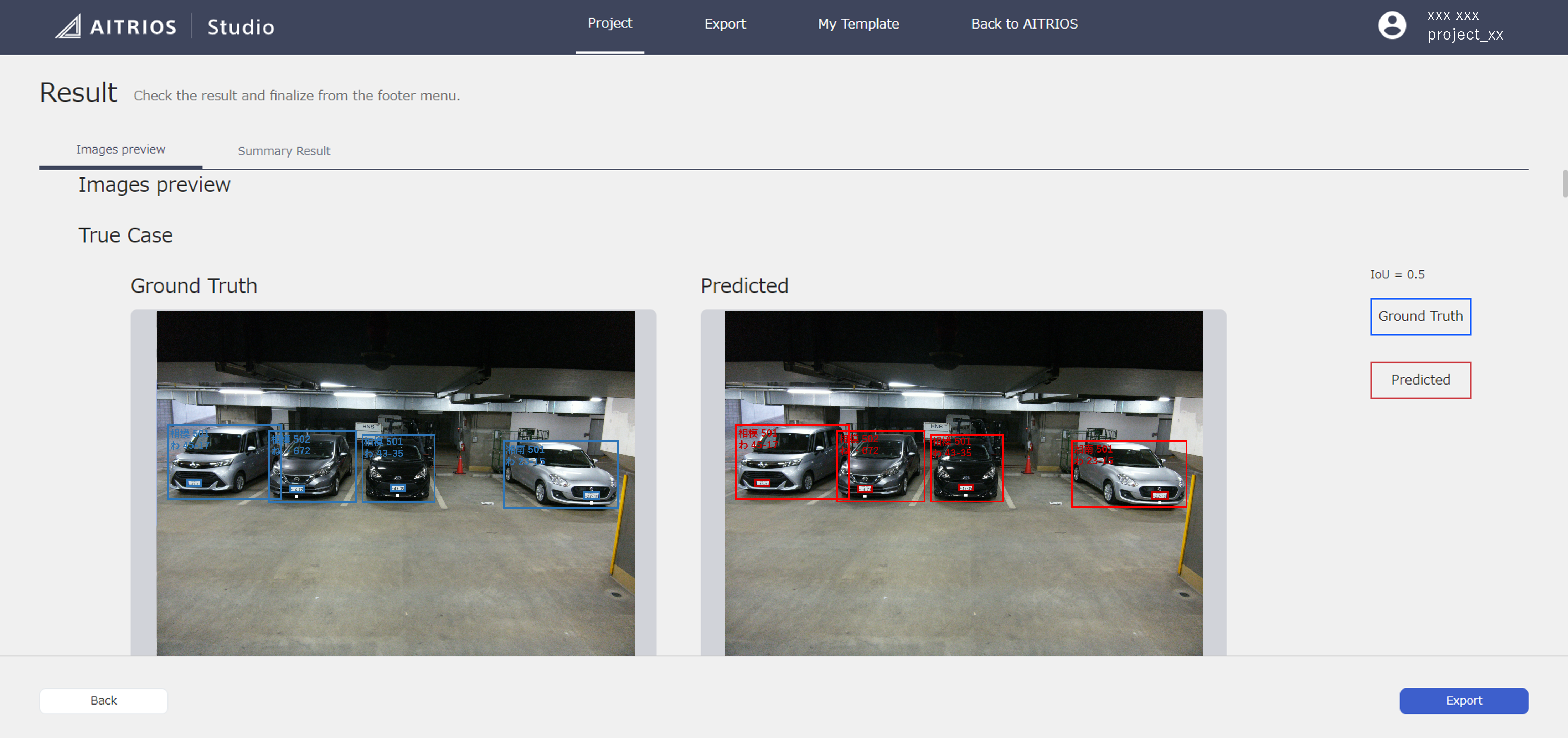1568x738 pixels.
Task: Click the right page scrollbar
Action: point(1564,183)
